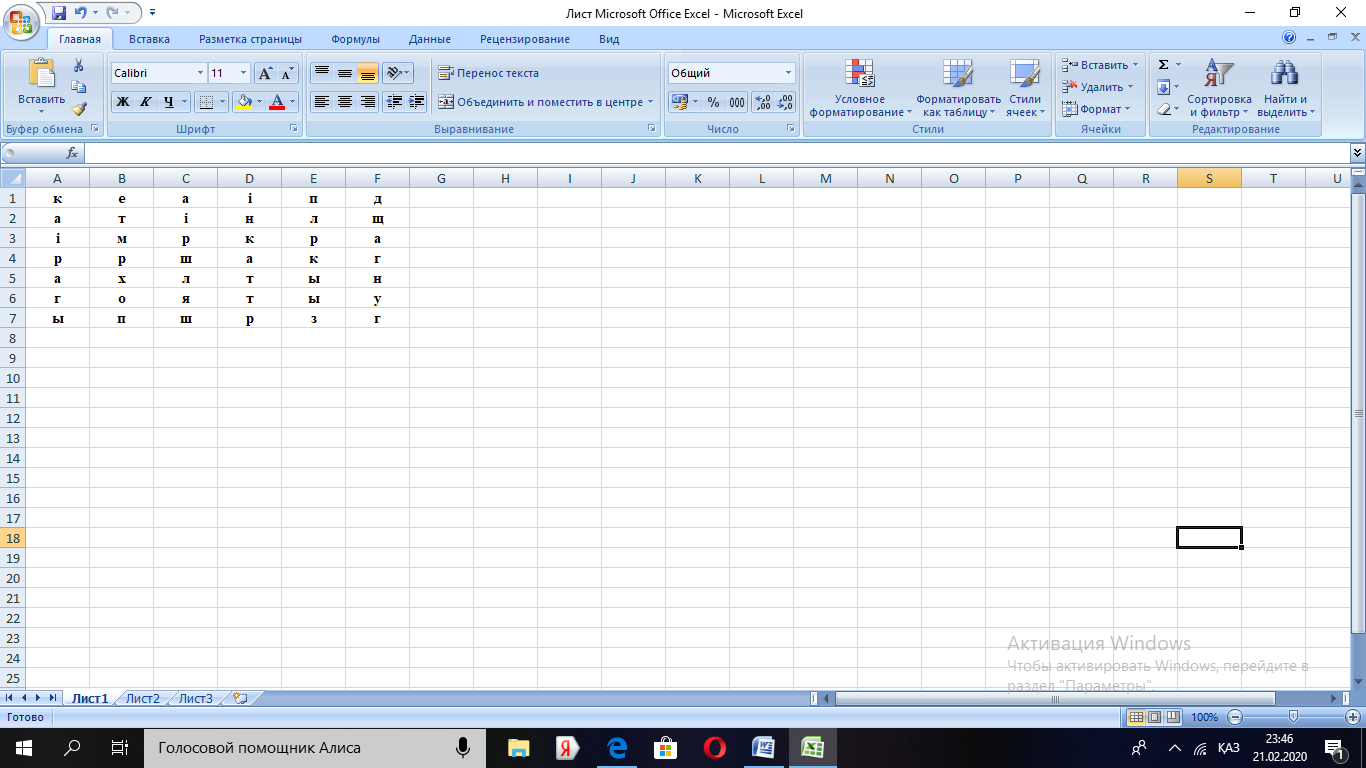The width and height of the screenshot is (1366, 768).
Task: Apply the thousands separator style 000
Action: pyautogui.click(x=737, y=102)
